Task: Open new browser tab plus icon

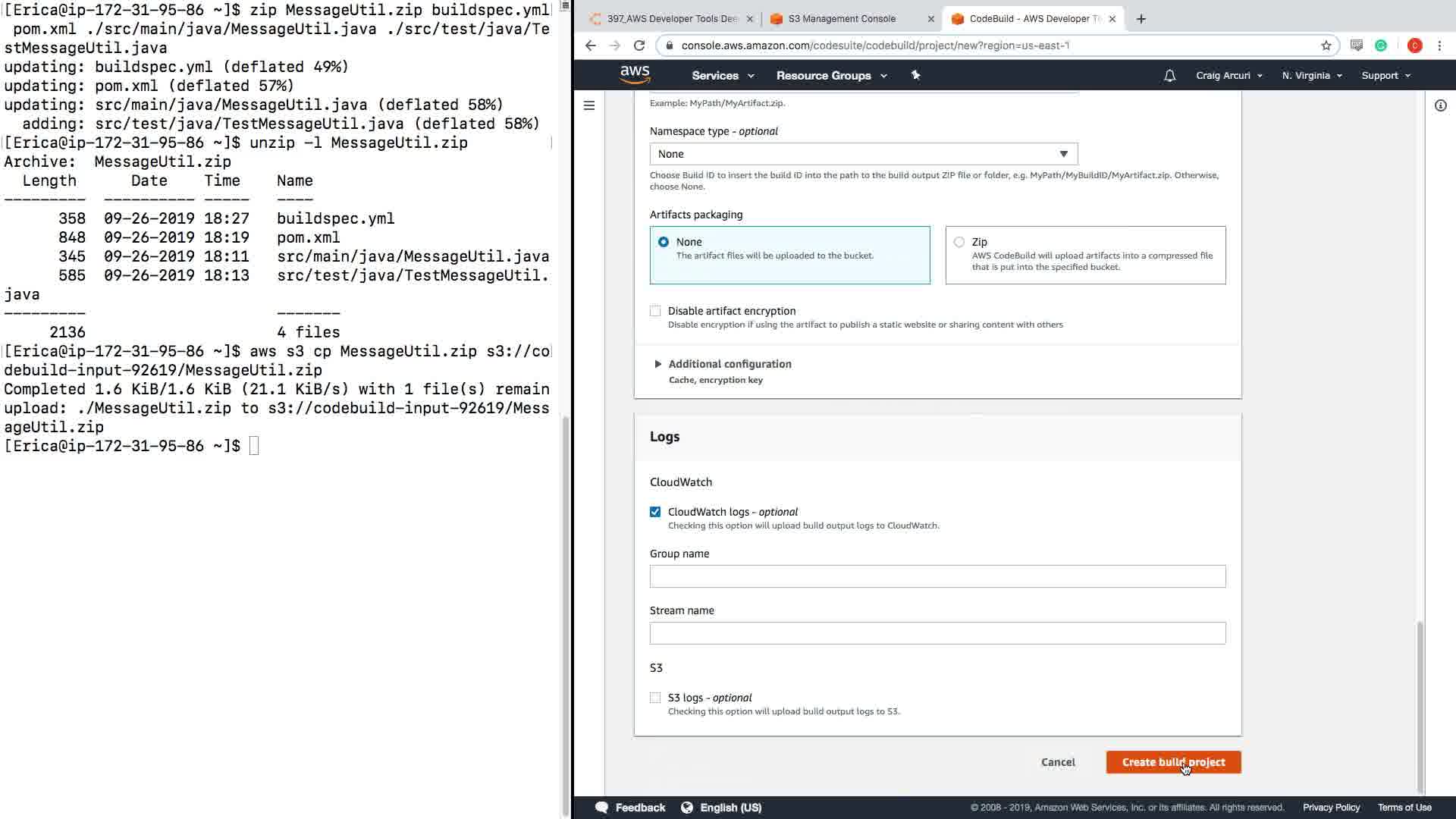Action: tap(1141, 19)
